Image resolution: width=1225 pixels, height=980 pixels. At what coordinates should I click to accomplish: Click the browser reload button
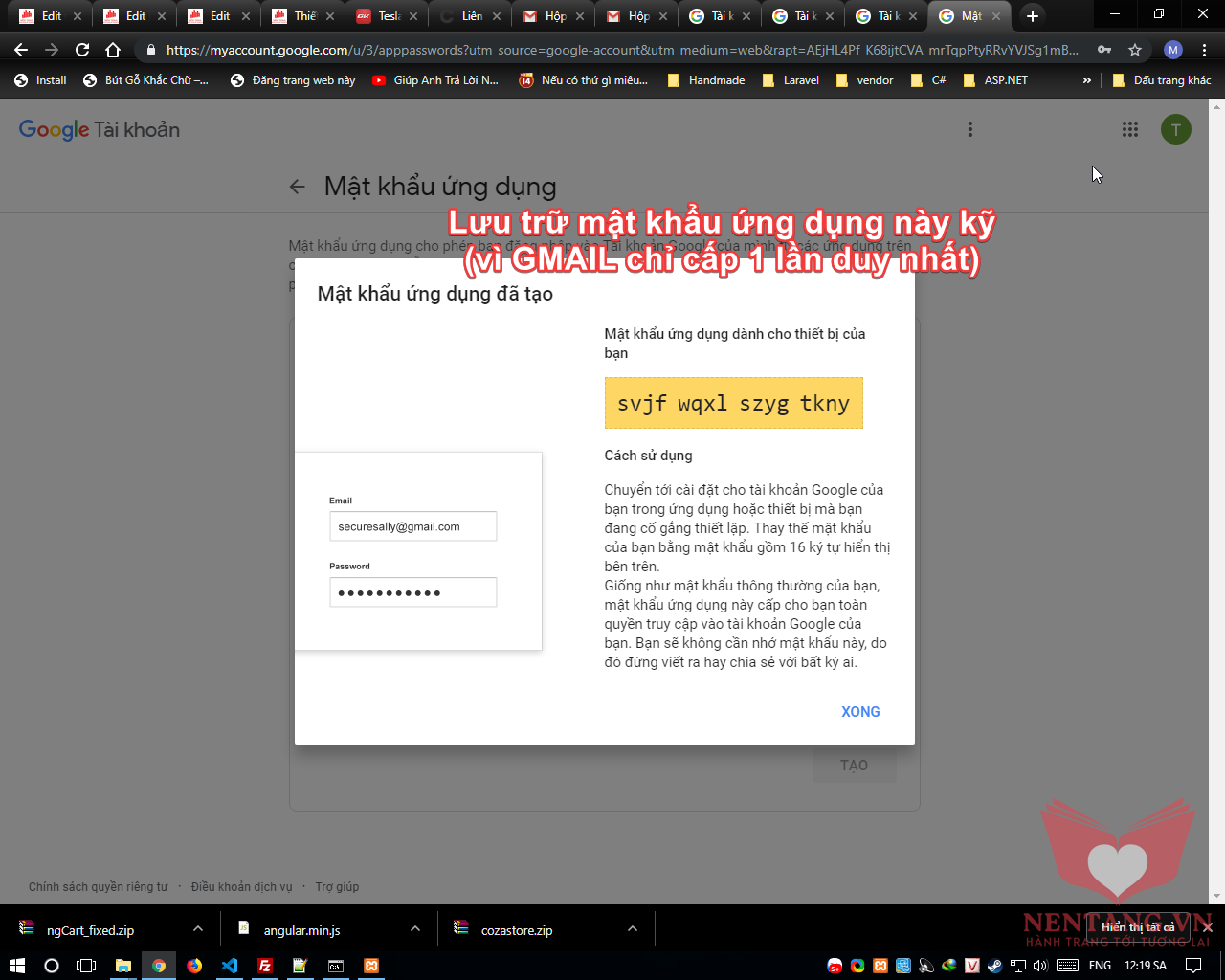point(82,50)
